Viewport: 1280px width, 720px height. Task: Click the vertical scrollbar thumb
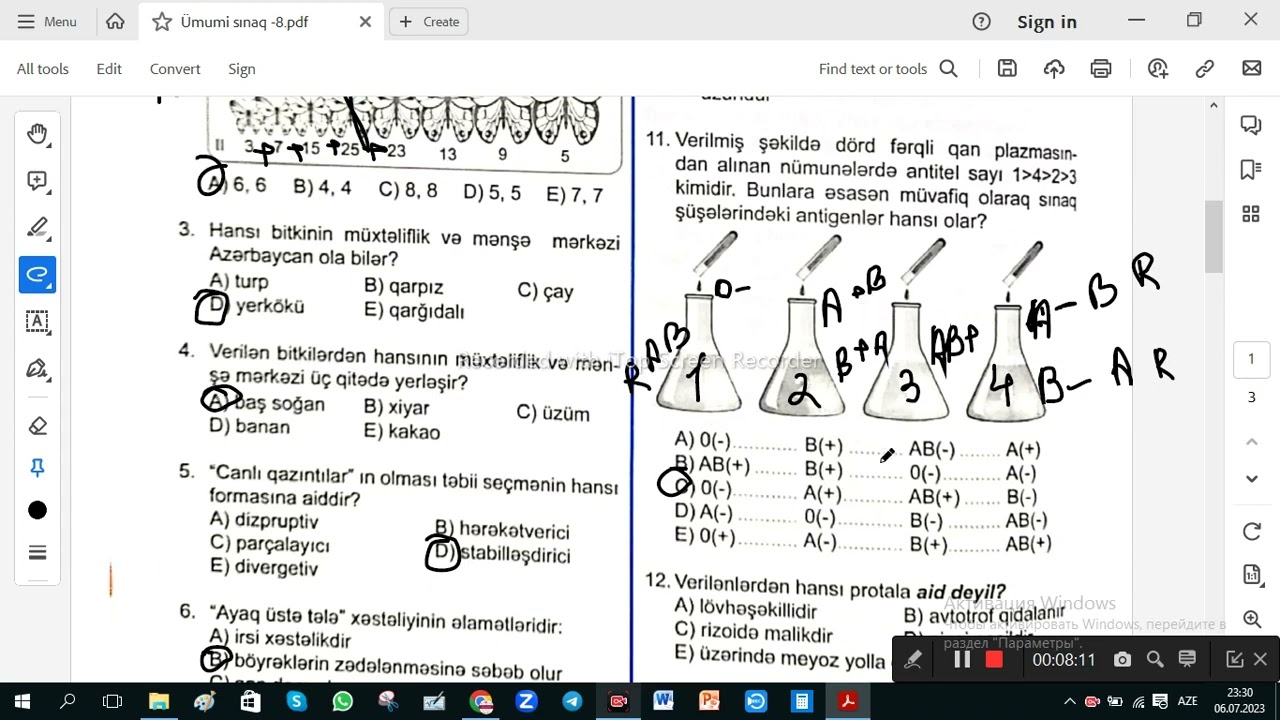1214,237
